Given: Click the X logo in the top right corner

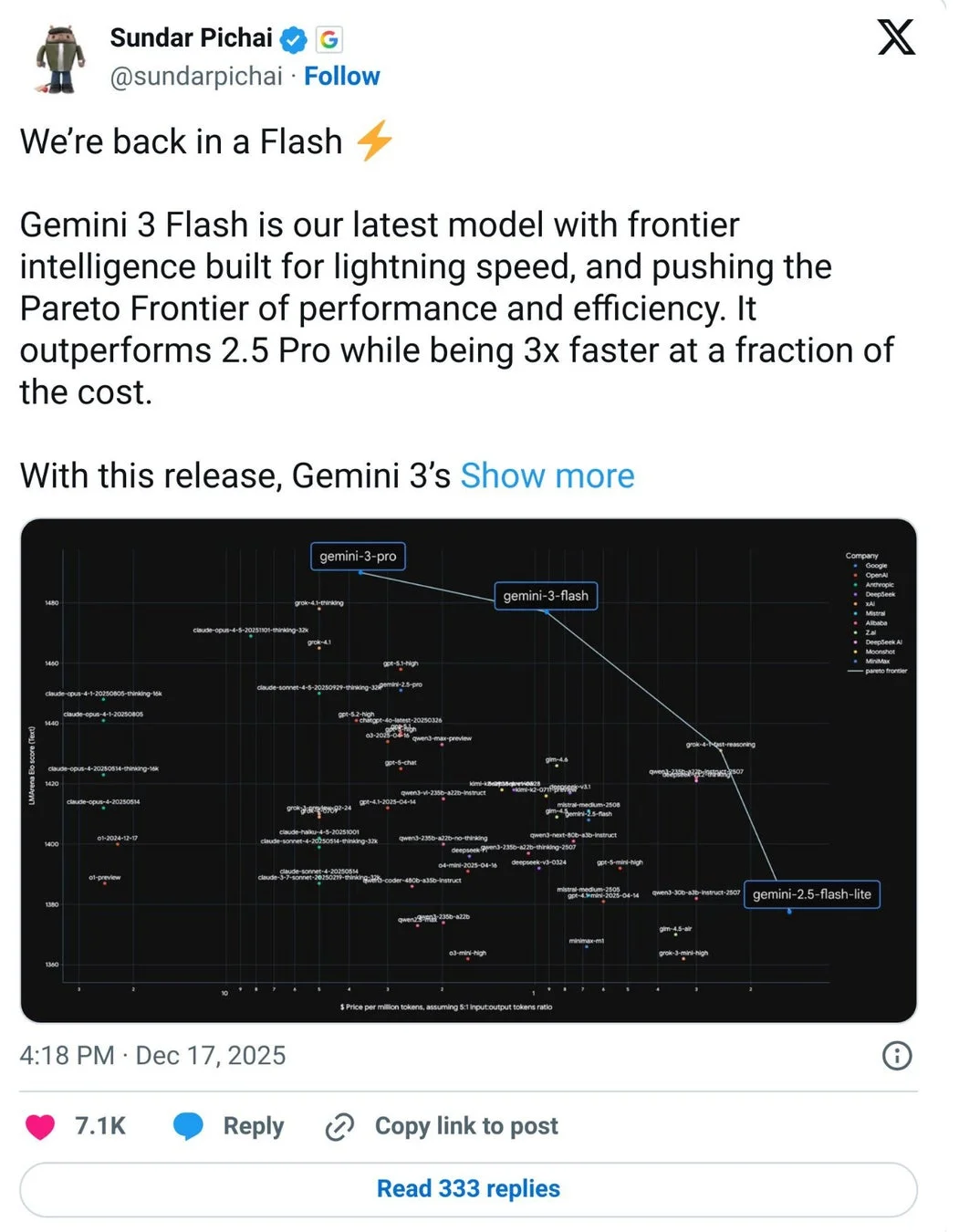Looking at the screenshot, I should 896,37.
